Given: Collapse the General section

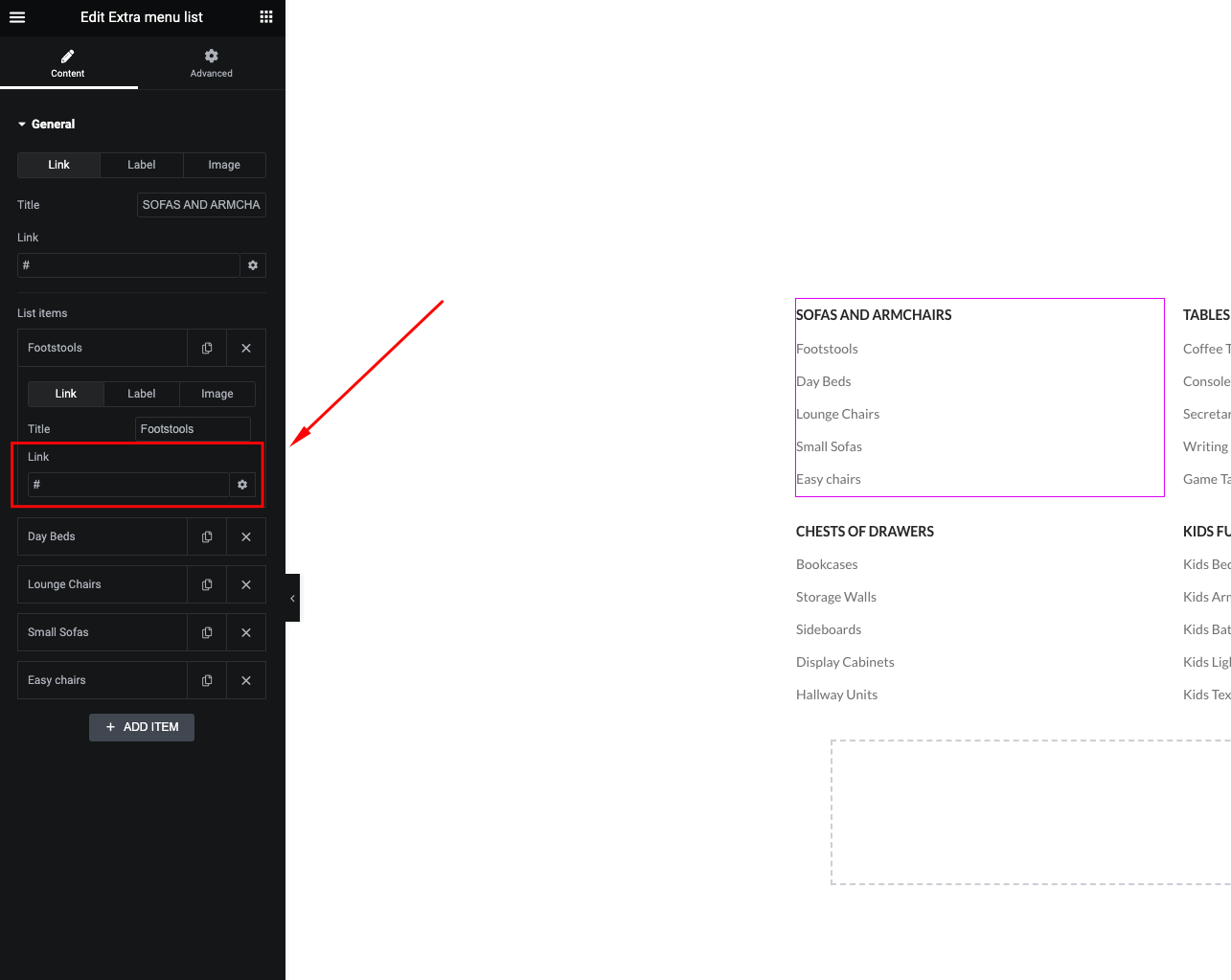Looking at the screenshot, I should 46,125.
